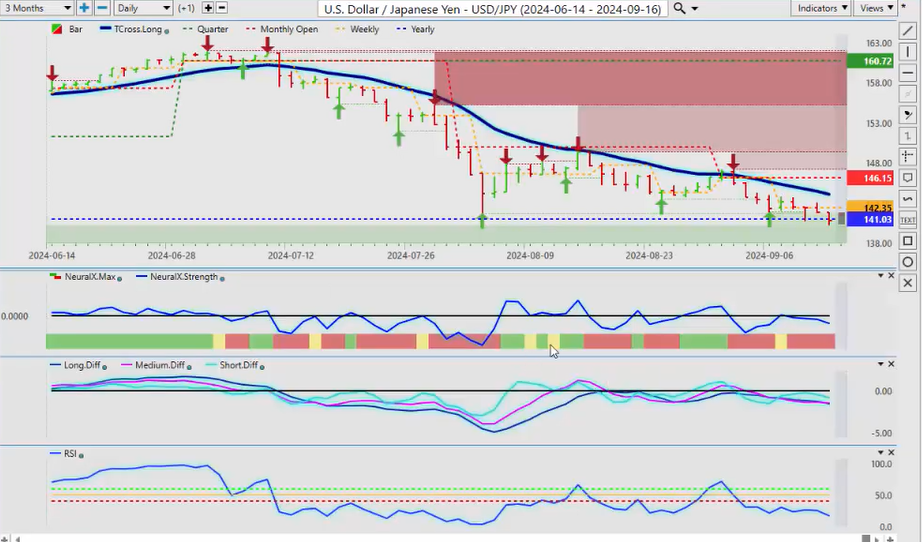The image size is (922, 542).
Task: Click the Monthly Open legend label
Action: tap(289, 29)
